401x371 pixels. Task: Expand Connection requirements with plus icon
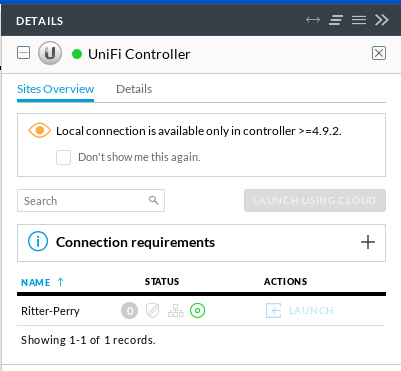coord(368,242)
